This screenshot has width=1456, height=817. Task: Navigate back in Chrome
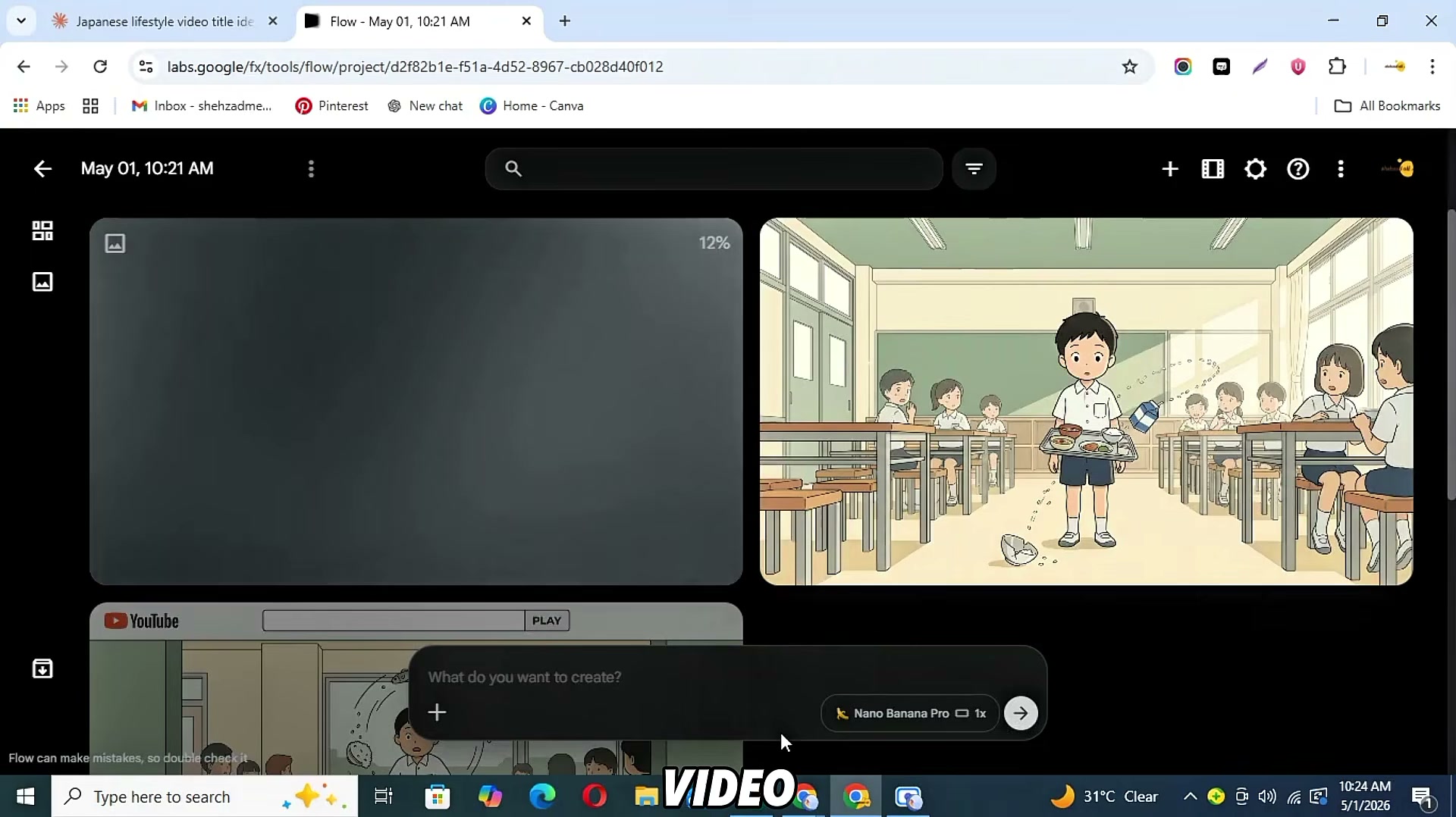pos(24,67)
